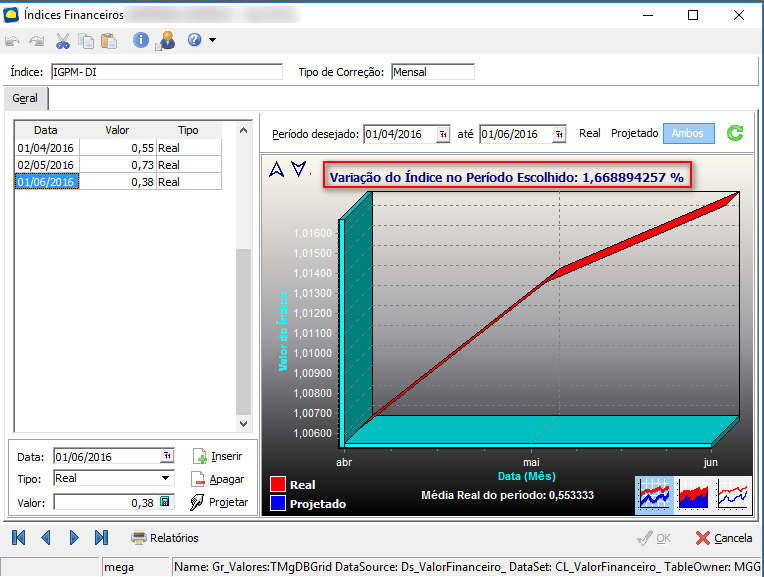This screenshot has width=764, height=577.
Task: Click the scissors cut icon
Action: pos(62,41)
